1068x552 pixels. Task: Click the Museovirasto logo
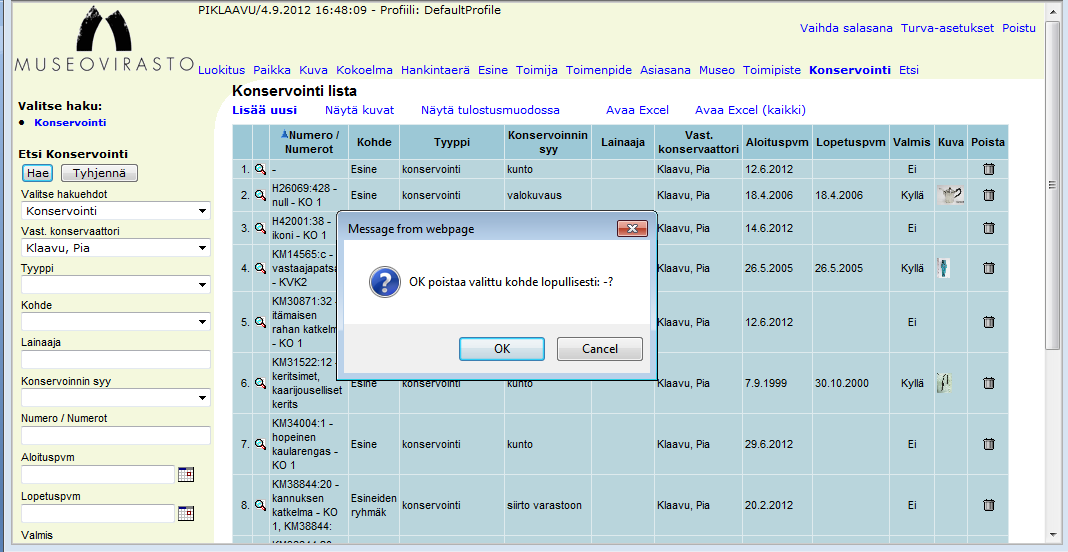104,40
